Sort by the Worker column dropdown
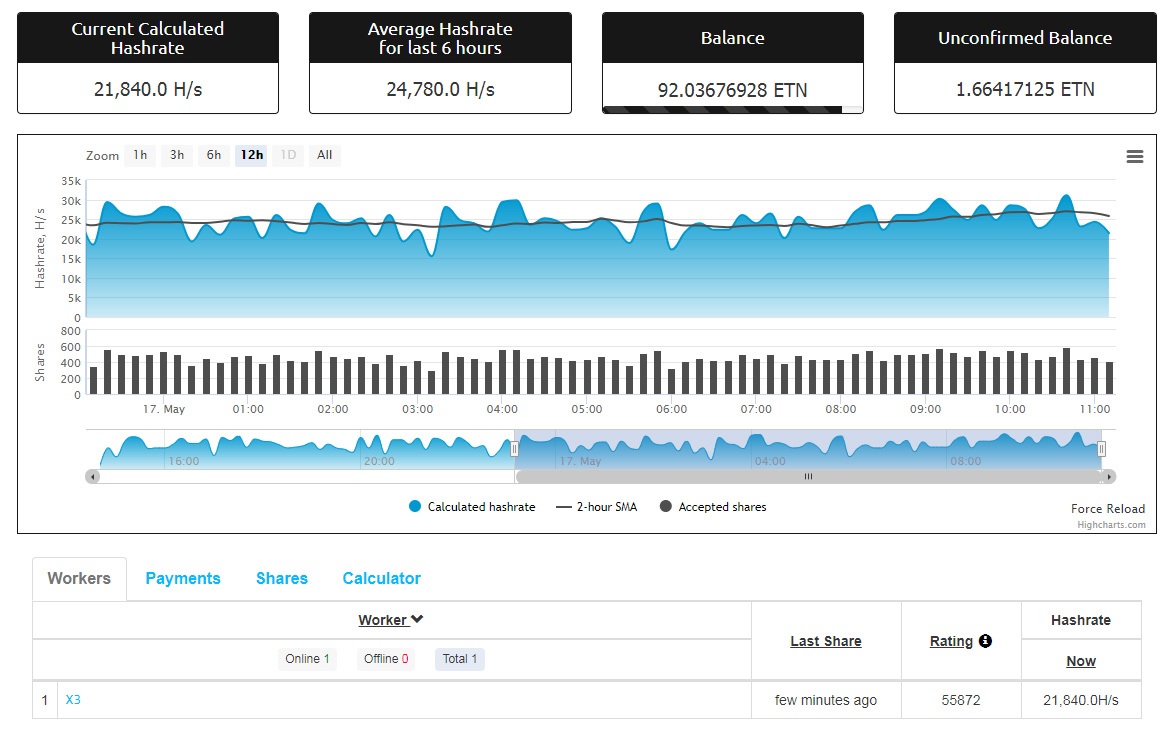Image resolution: width=1174 pixels, height=735 pixels. pyautogui.click(x=391, y=620)
